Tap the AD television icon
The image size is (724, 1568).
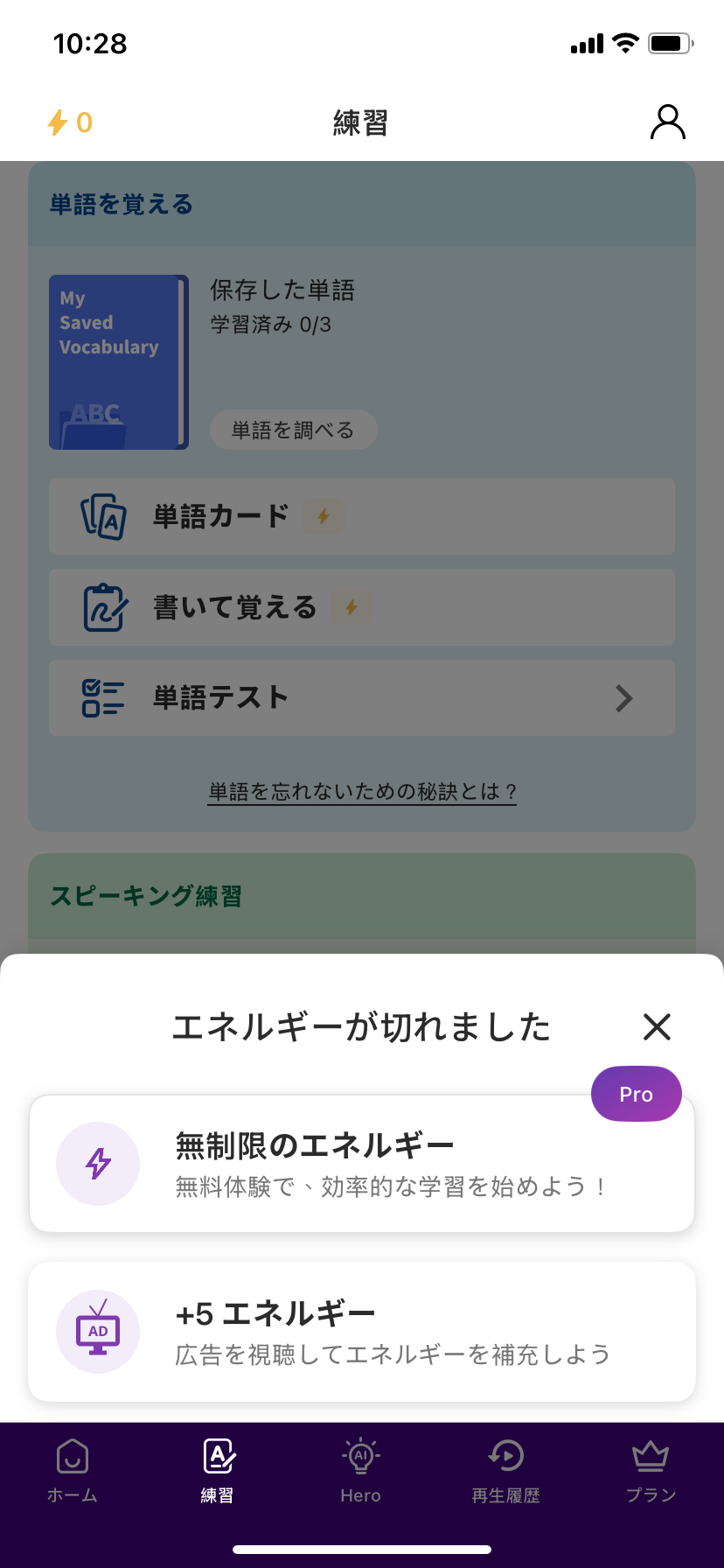(98, 1332)
